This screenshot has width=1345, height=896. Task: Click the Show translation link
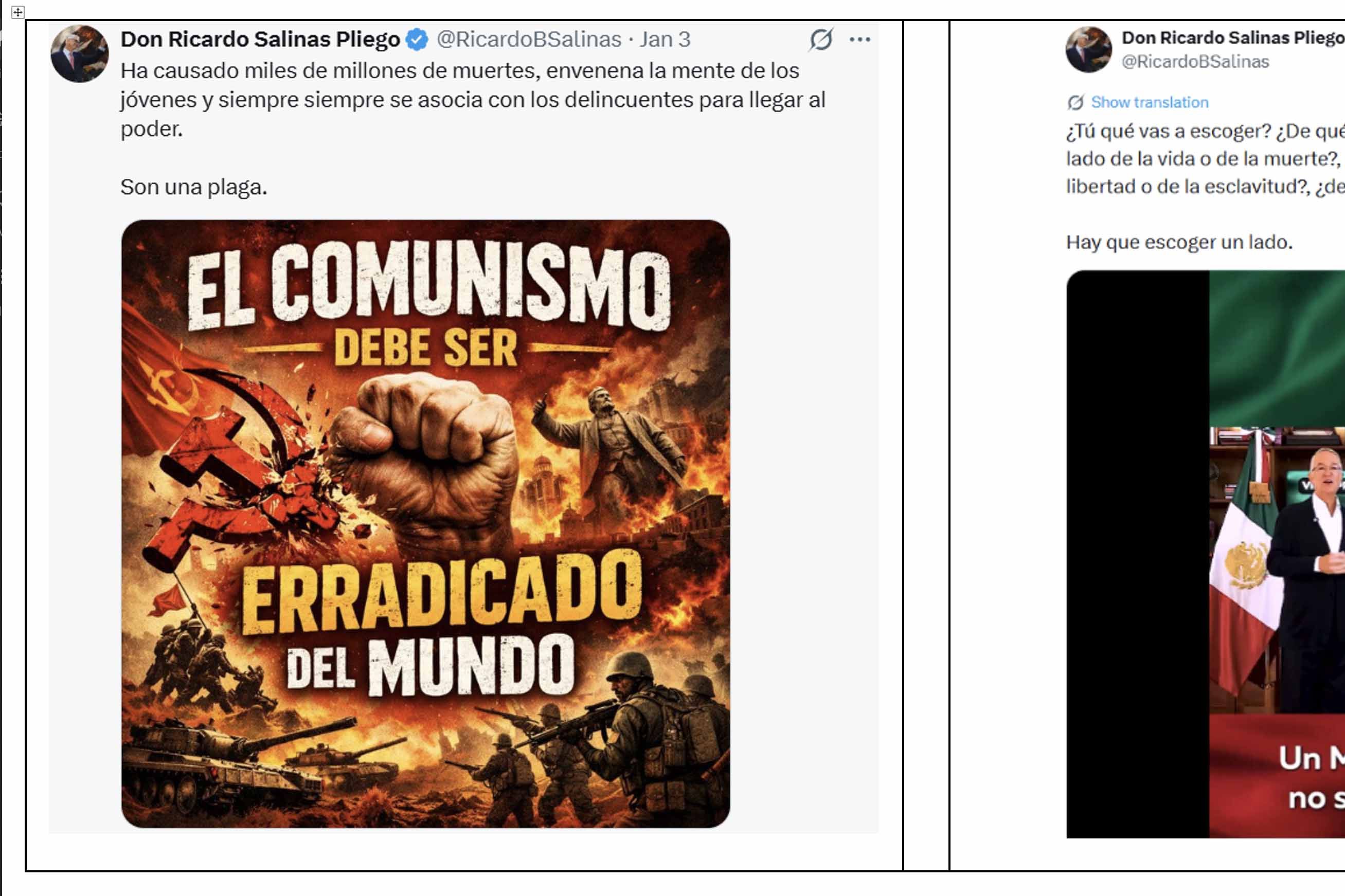tap(1150, 102)
